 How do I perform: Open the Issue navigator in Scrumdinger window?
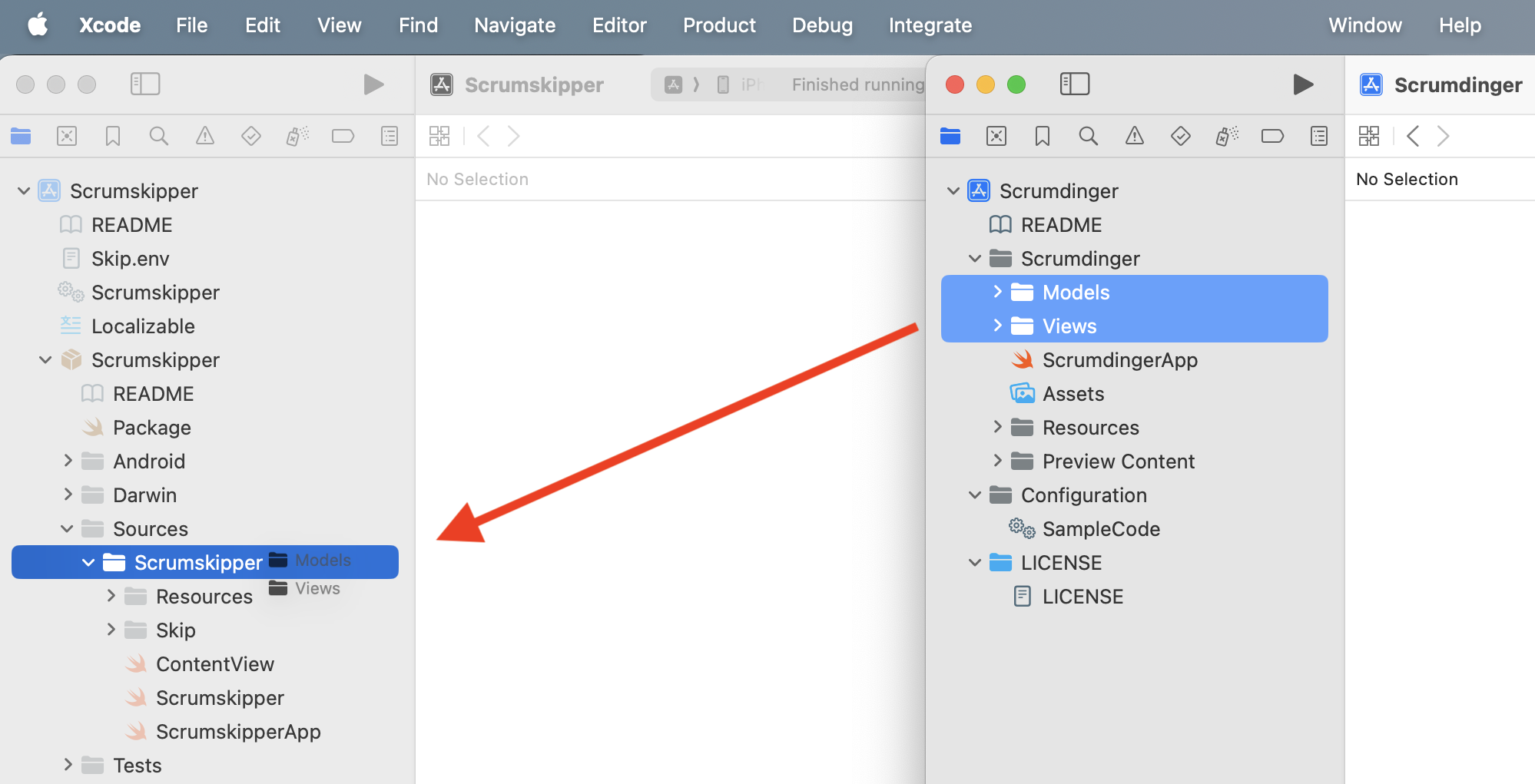[x=1135, y=136]
